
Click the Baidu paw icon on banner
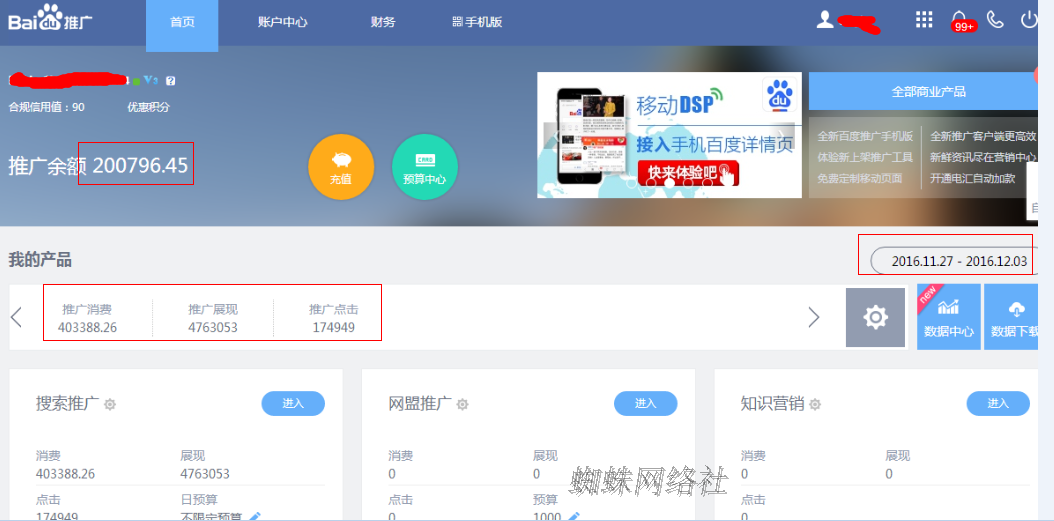[780, 94]
